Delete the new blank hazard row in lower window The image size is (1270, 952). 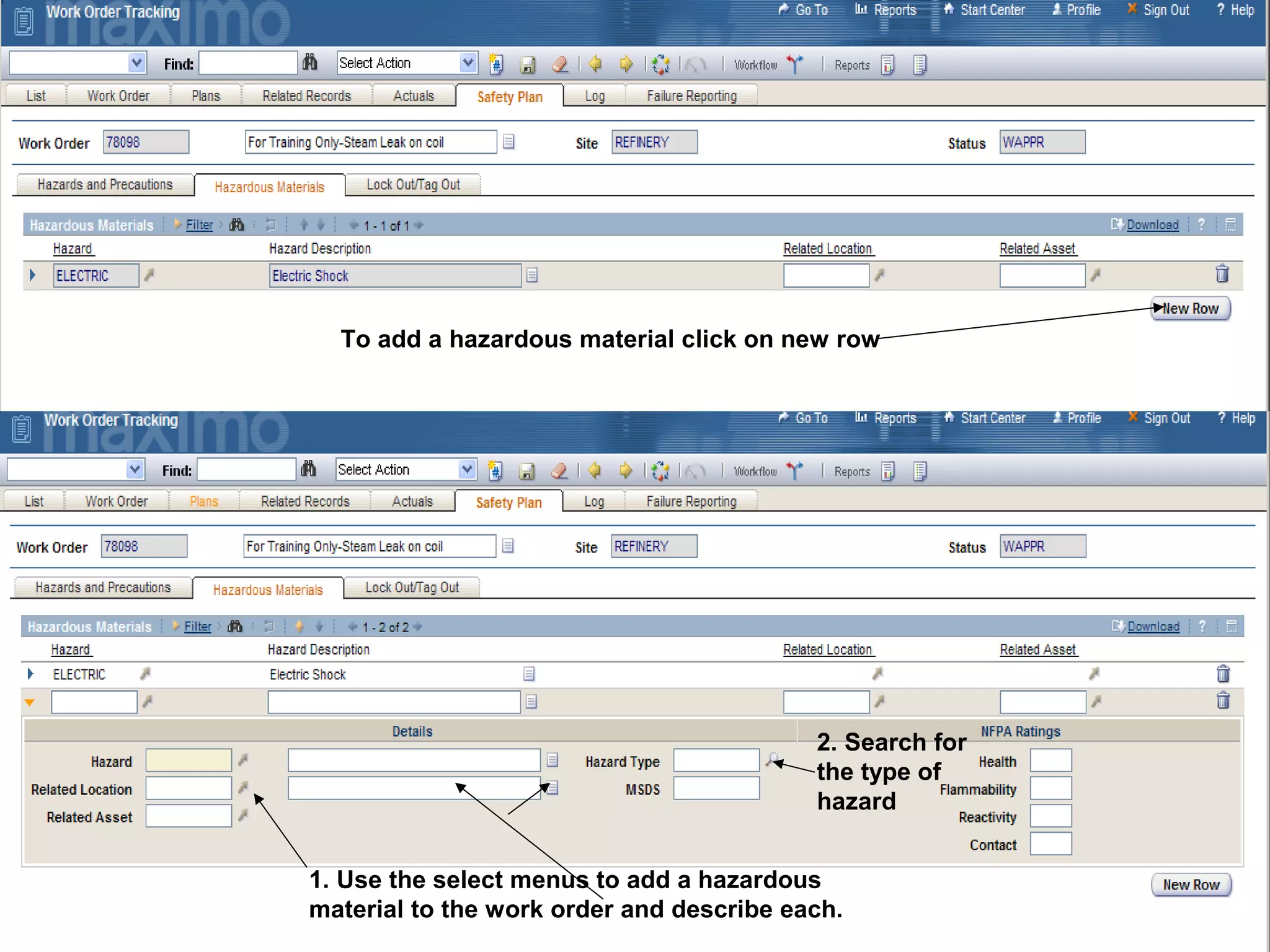tap(1223, 700)
